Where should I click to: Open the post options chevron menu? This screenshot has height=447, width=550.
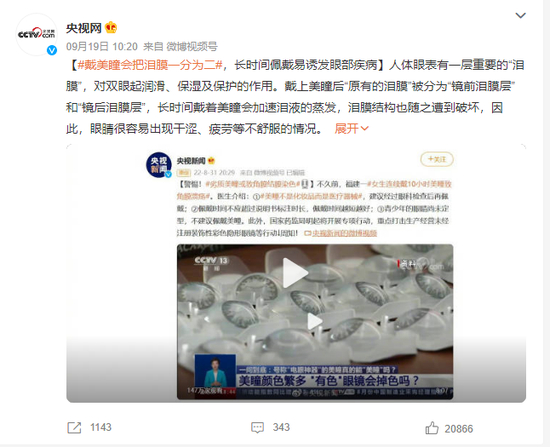[521, 15]
